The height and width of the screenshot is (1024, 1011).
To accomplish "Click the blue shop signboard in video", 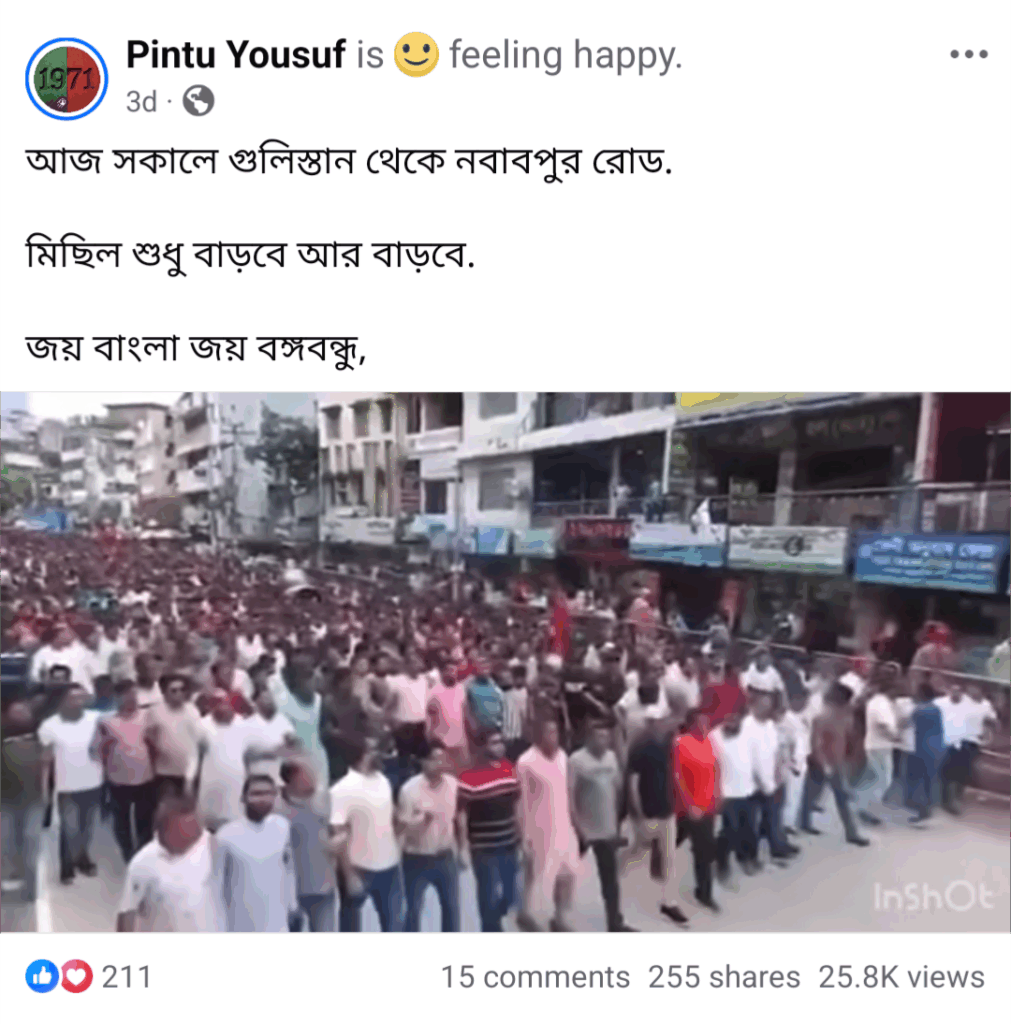I will point(931,562).
